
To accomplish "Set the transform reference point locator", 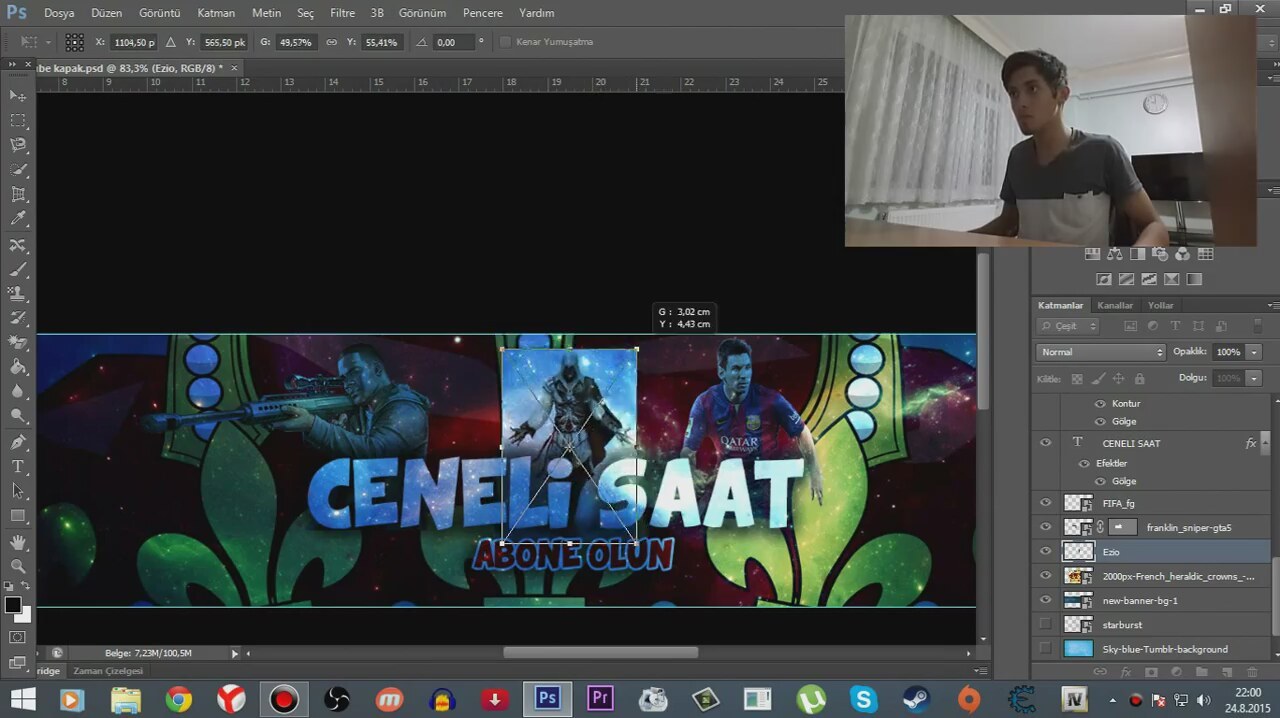I will click(75, 42).
